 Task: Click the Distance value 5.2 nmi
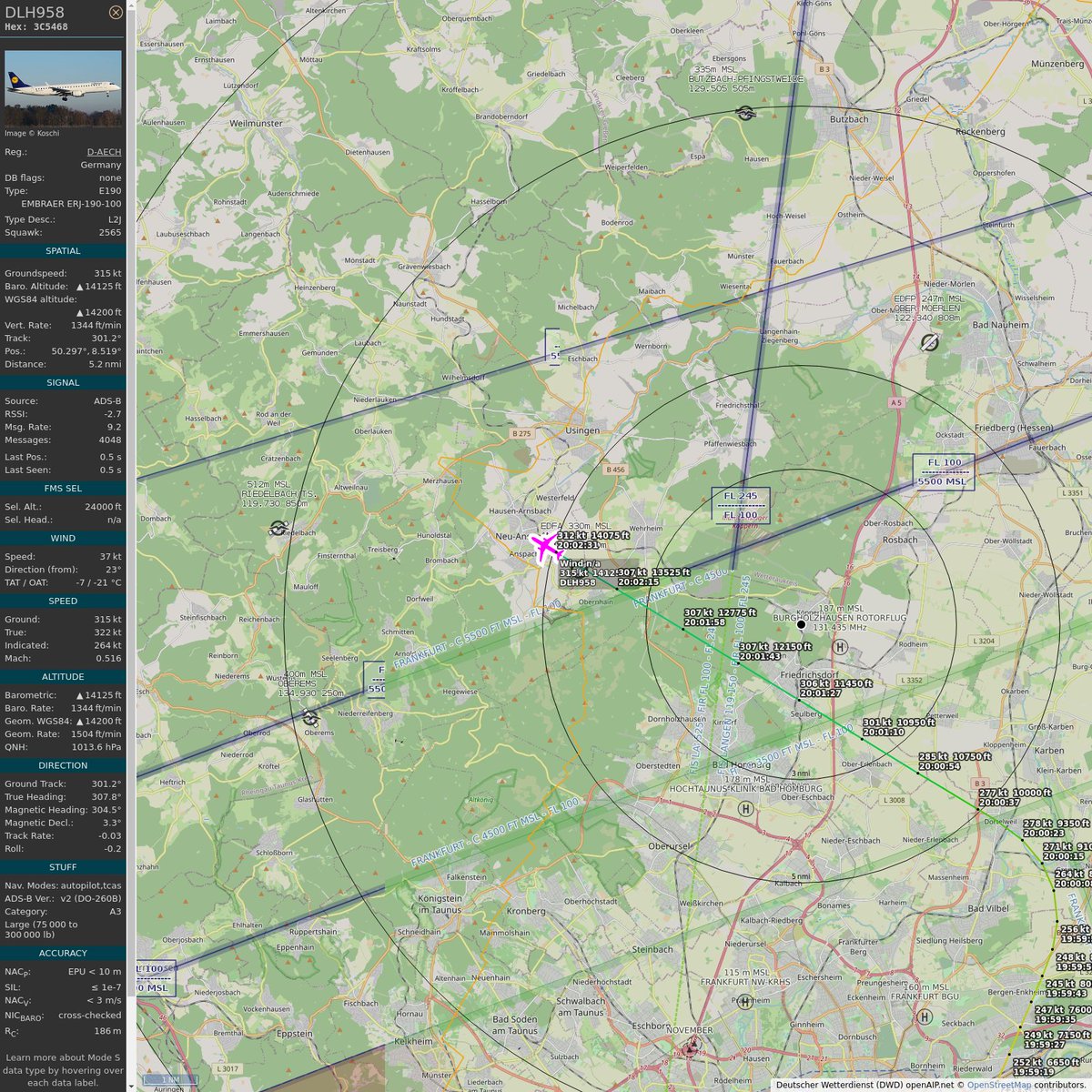[104, 365]
